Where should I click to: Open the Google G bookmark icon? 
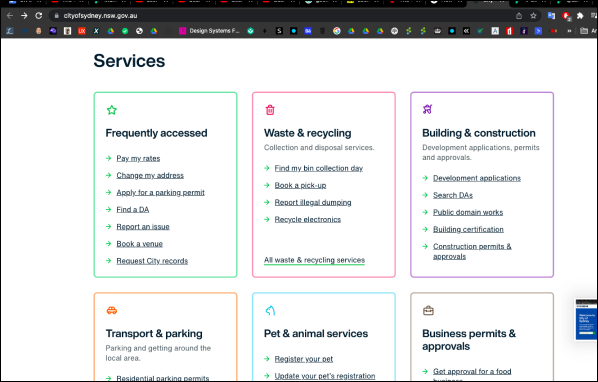[336, 31]
